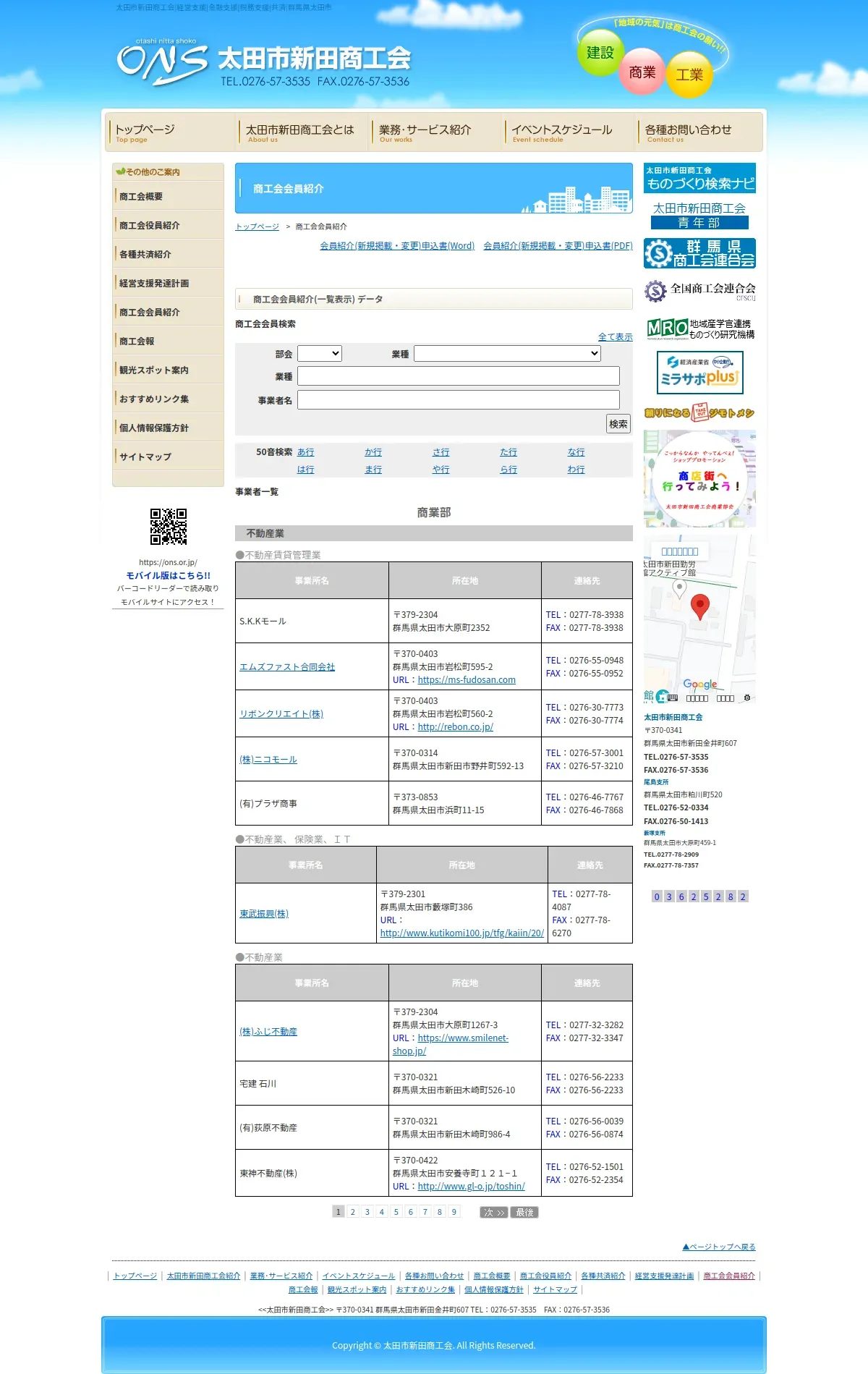Select 商工会報 in sidebar
Viewport: 868px width, 1374px height.
coord(168,341)
